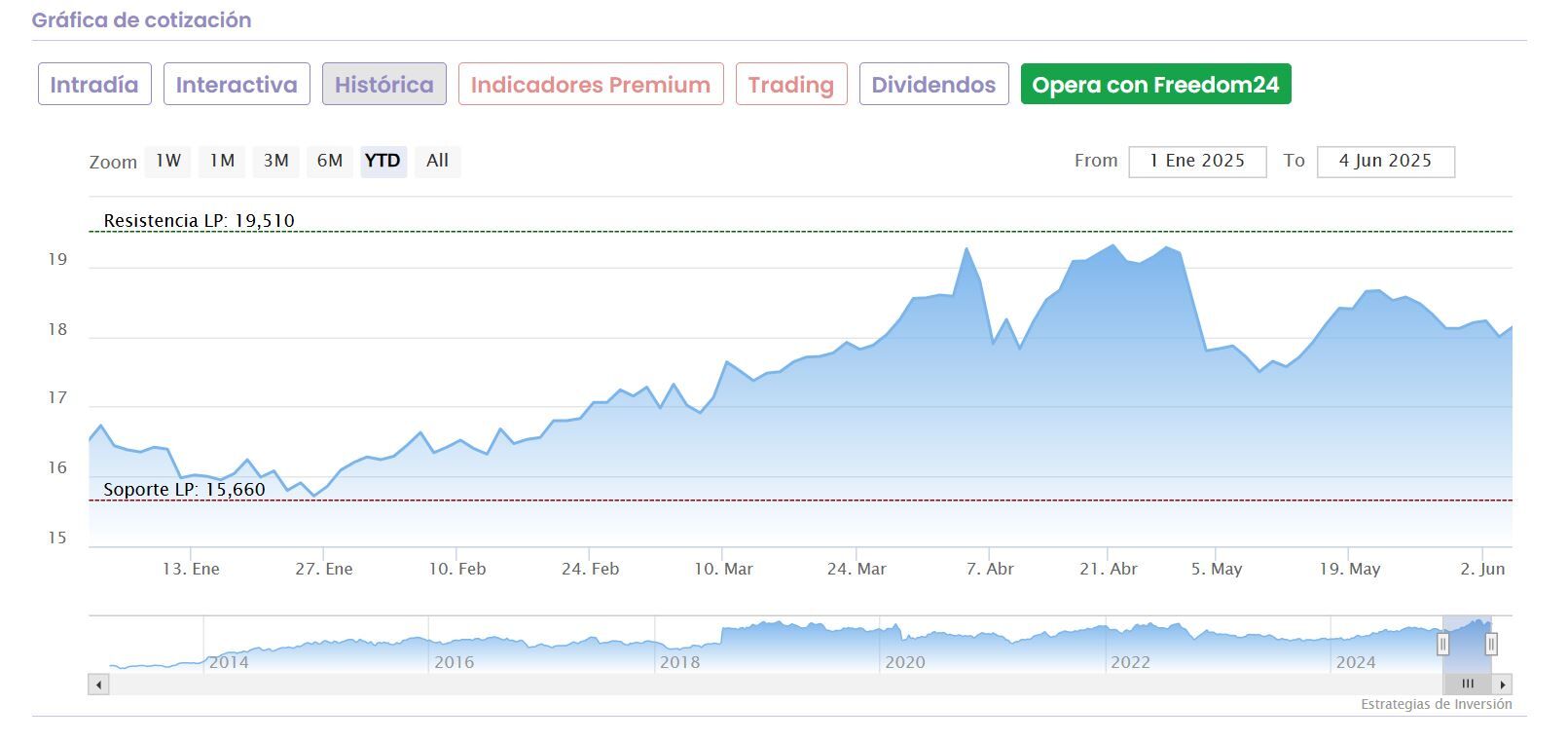
Task: Select the YTD zoom button
Action: [383, 161]
